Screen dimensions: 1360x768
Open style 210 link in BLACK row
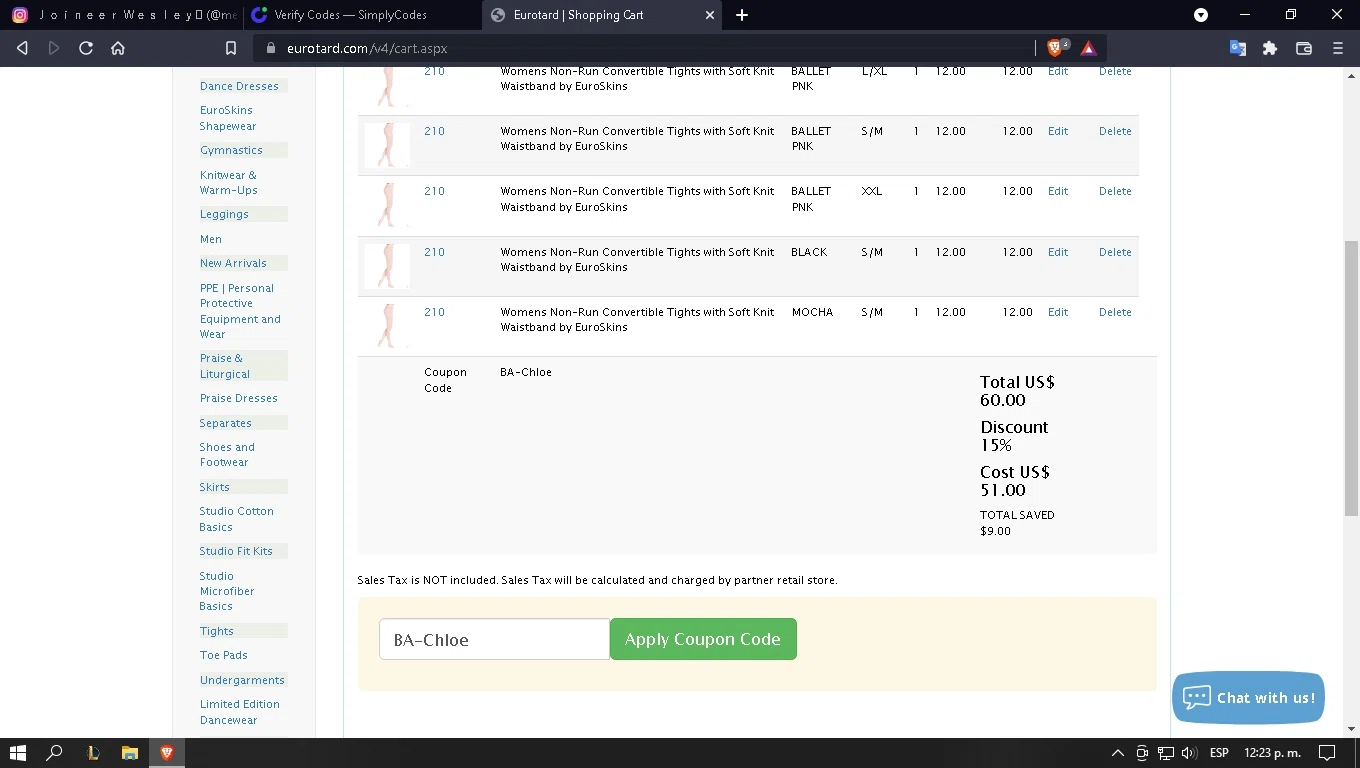point(434,252)
